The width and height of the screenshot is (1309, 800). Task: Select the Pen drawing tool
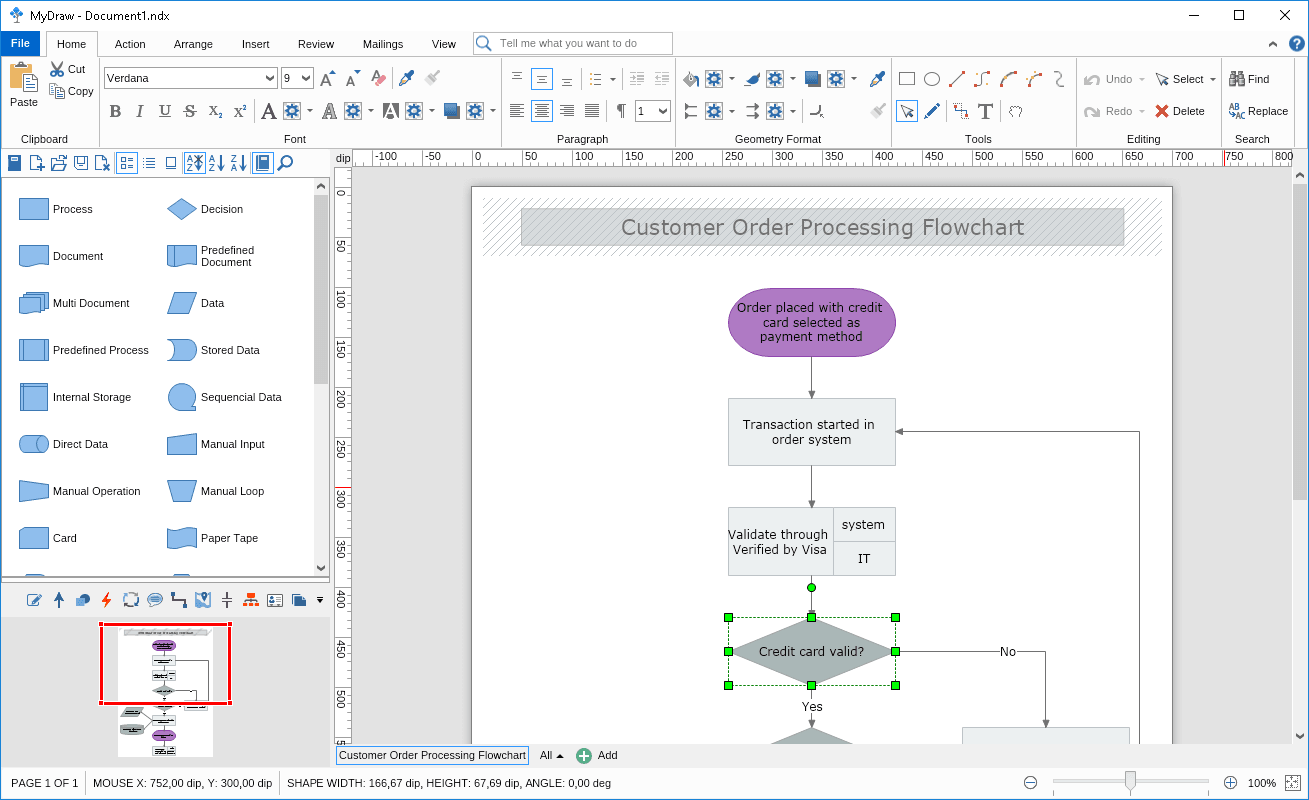(x=933, y=111)
